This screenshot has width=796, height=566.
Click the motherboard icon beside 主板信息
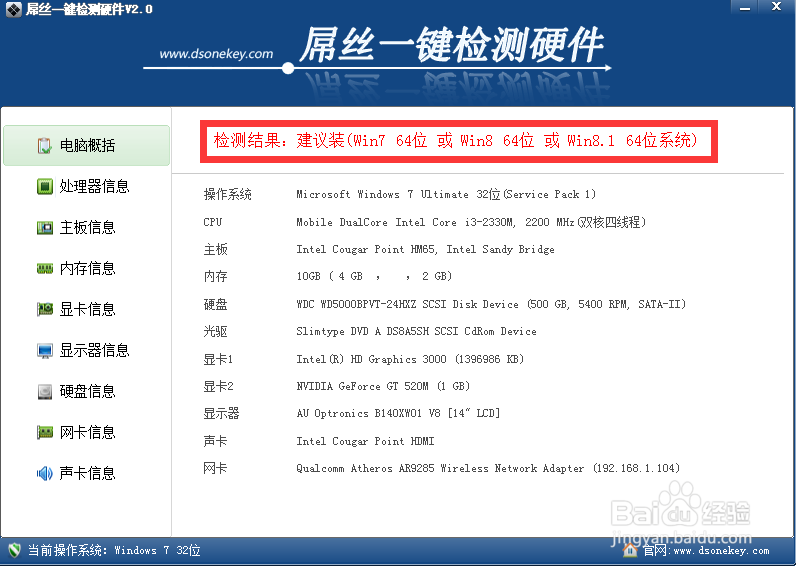pos(45,227)
